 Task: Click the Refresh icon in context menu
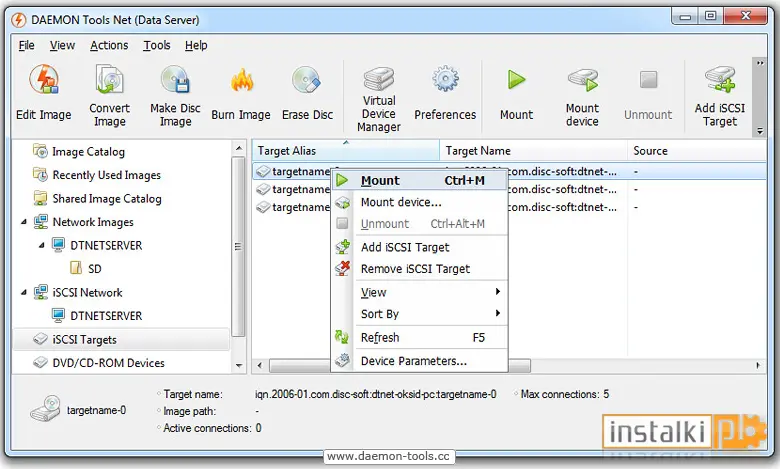(342, 337)
